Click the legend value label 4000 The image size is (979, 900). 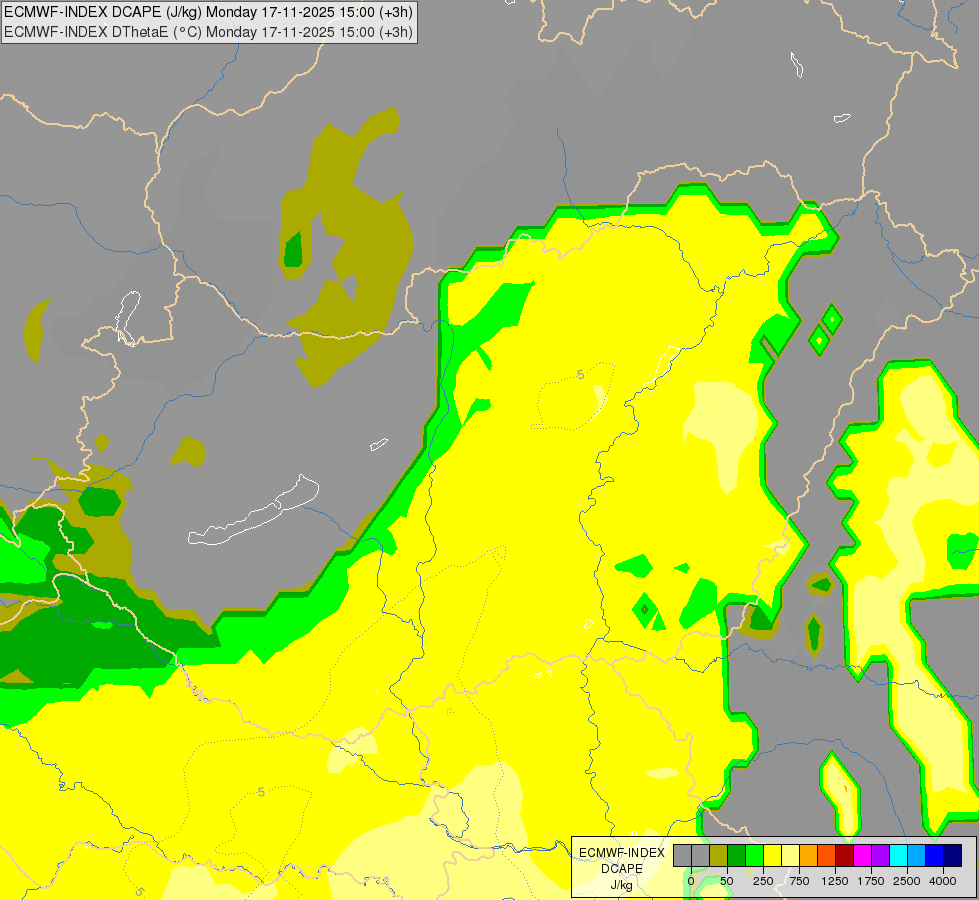943,881
